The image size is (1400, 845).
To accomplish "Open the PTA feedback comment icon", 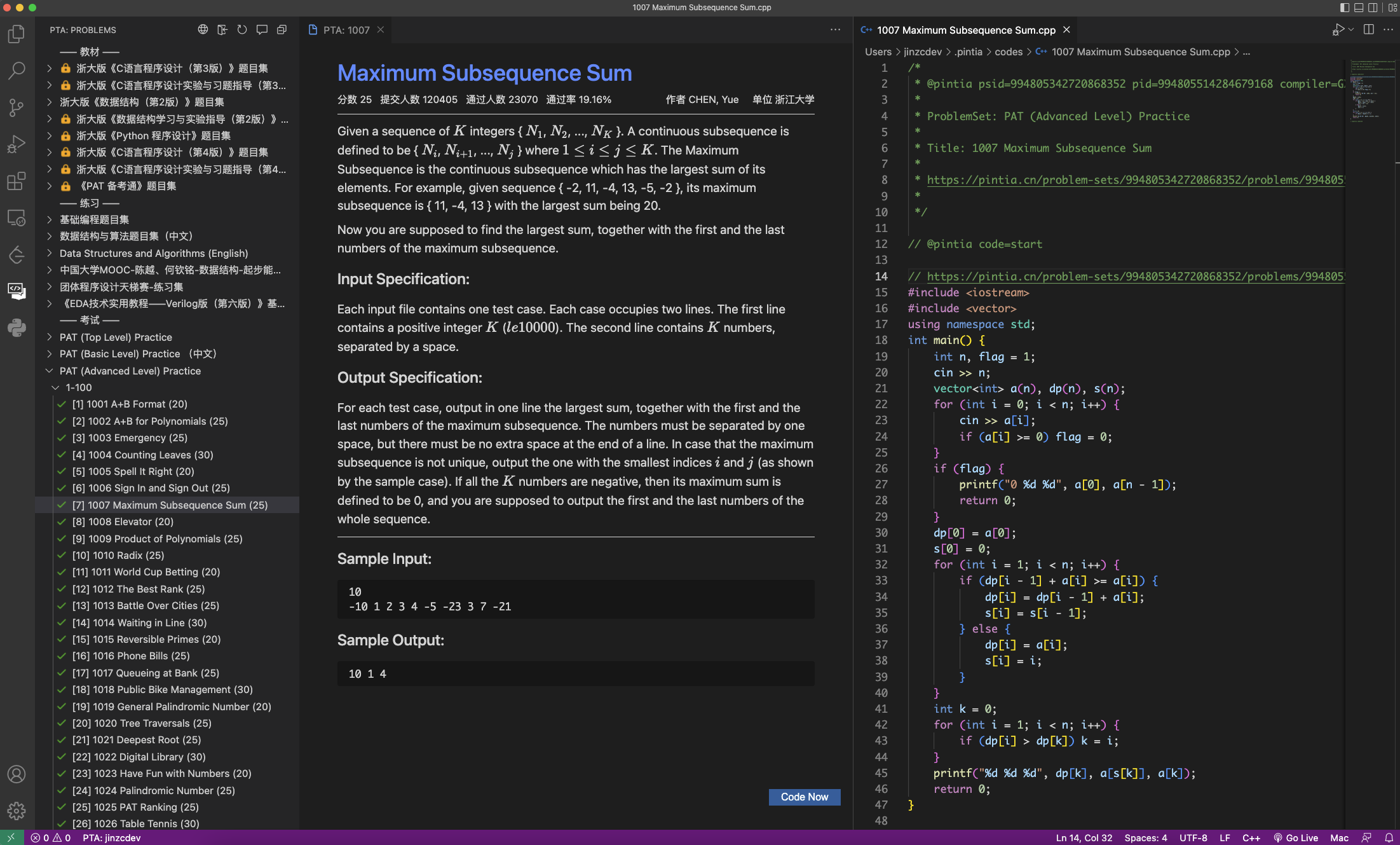I will click(262, 29).
